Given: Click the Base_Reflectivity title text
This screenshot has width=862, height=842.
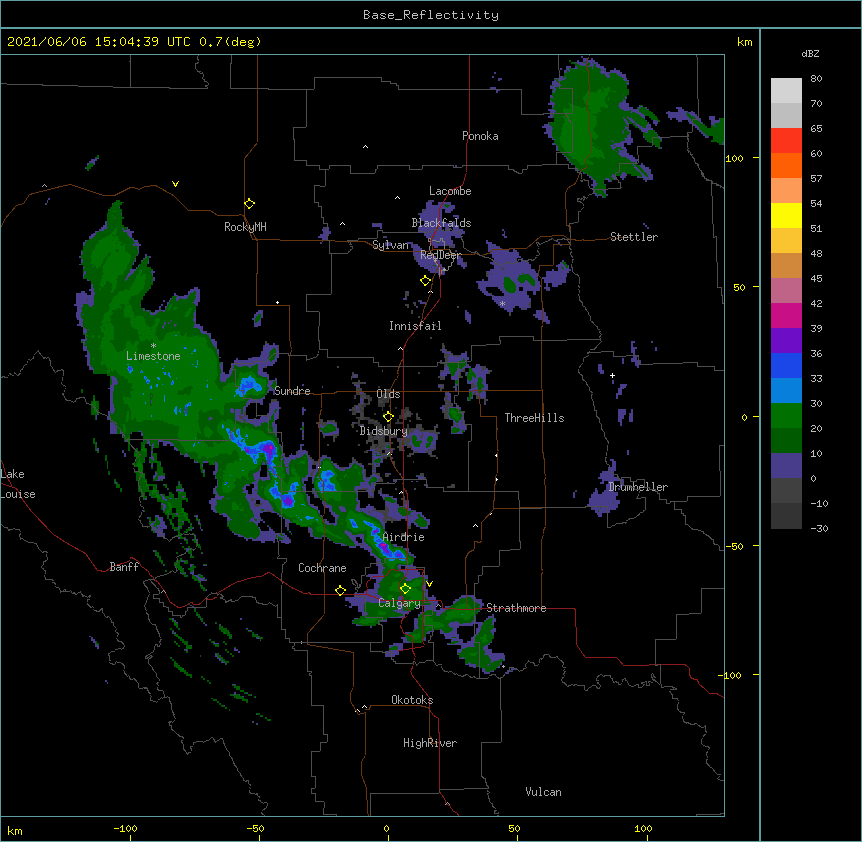Looking at the screenshot, I should pos(431,15).
